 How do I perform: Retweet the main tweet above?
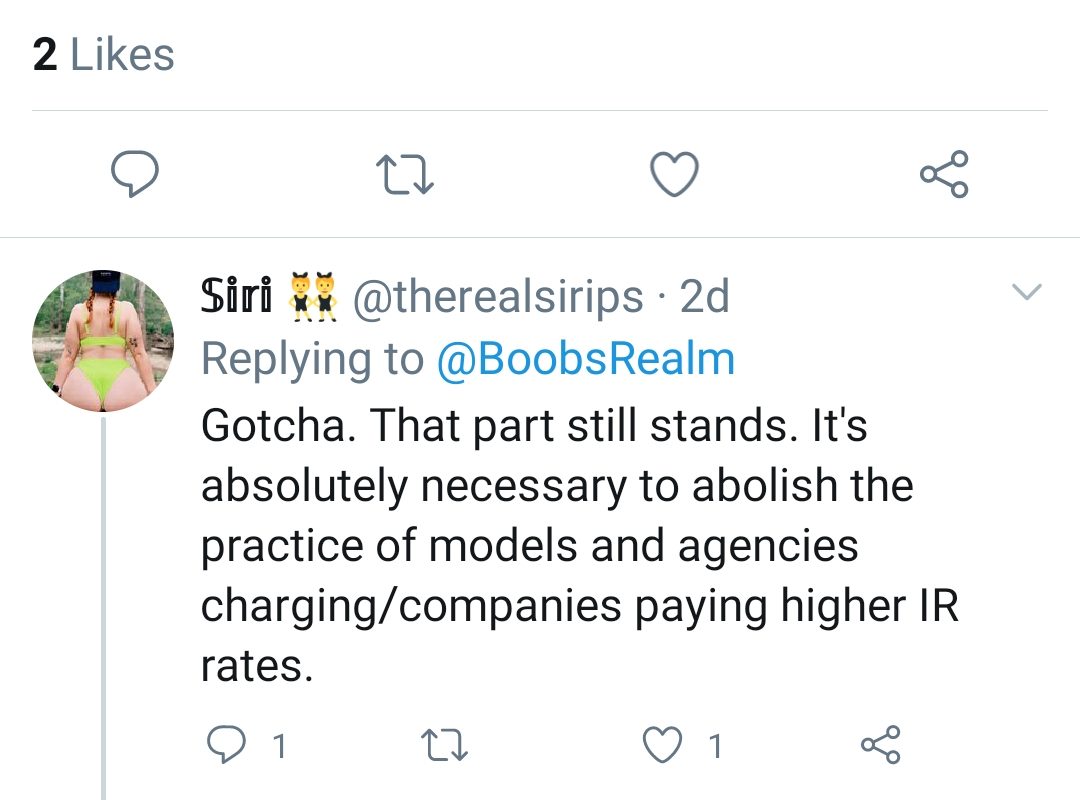[x=404, y=174]
